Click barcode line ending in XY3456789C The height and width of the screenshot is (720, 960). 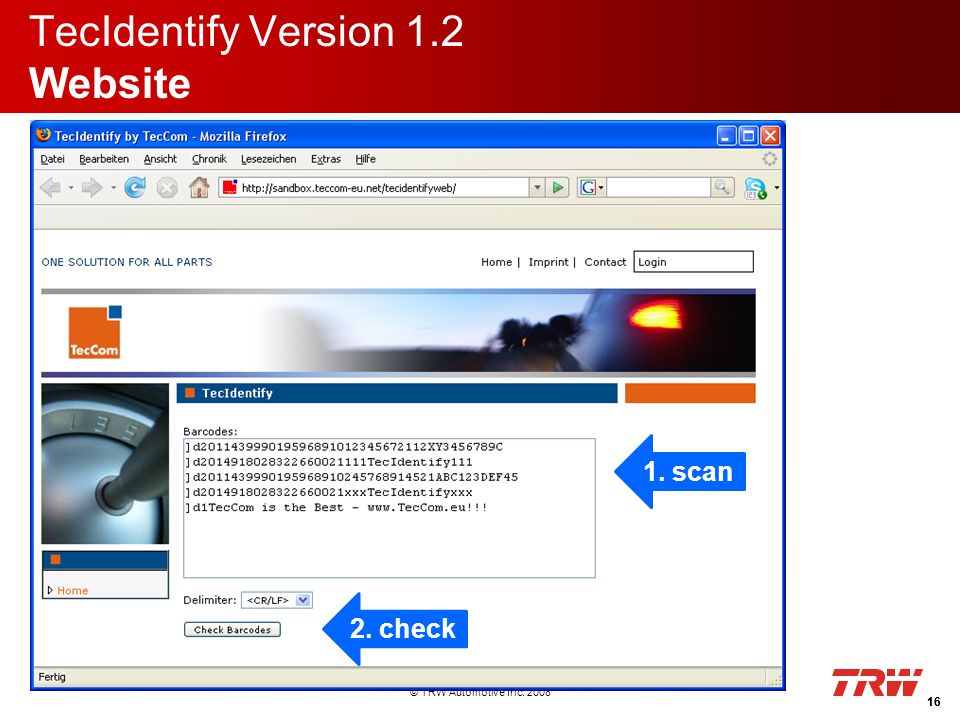344,447
